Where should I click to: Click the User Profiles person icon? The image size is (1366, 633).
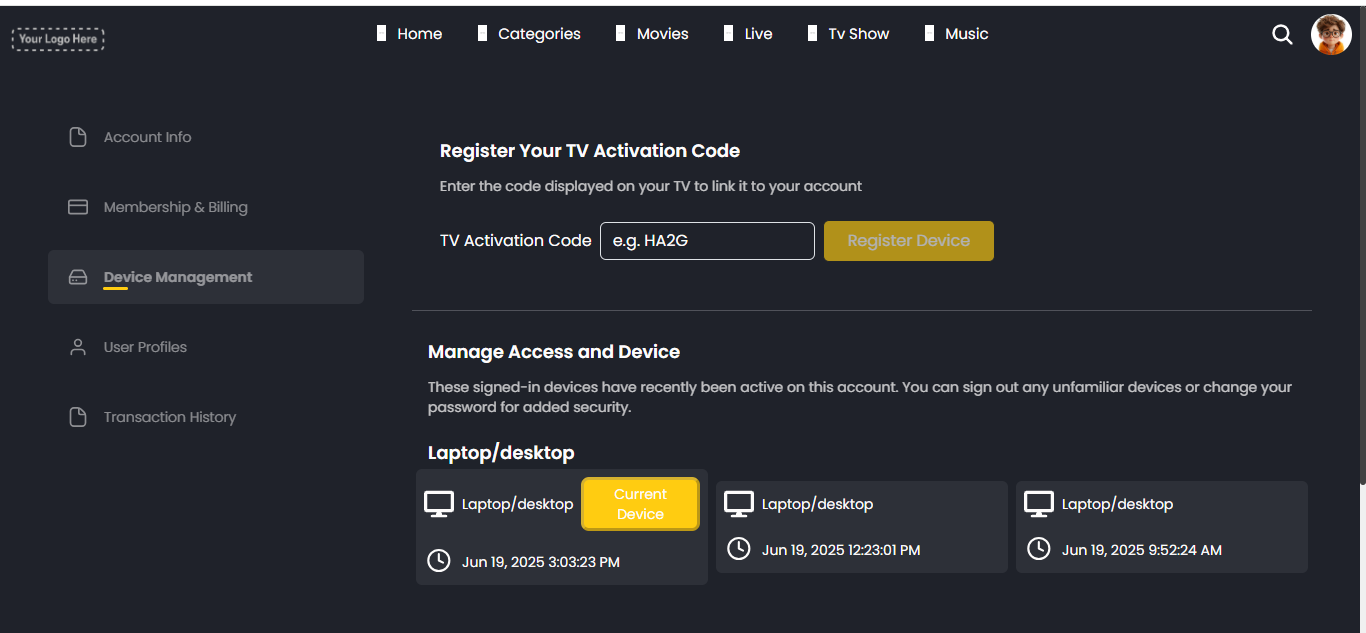point(78,347)
